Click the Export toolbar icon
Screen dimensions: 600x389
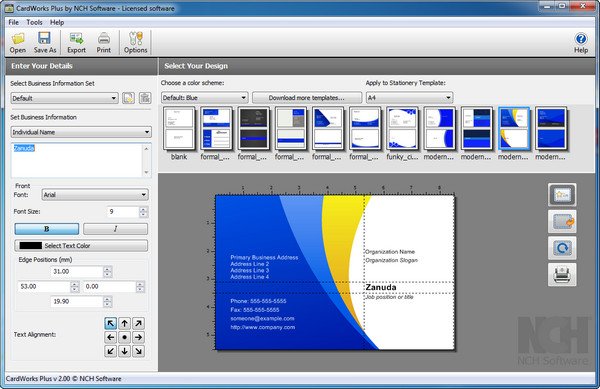click(x=76, y=42)
